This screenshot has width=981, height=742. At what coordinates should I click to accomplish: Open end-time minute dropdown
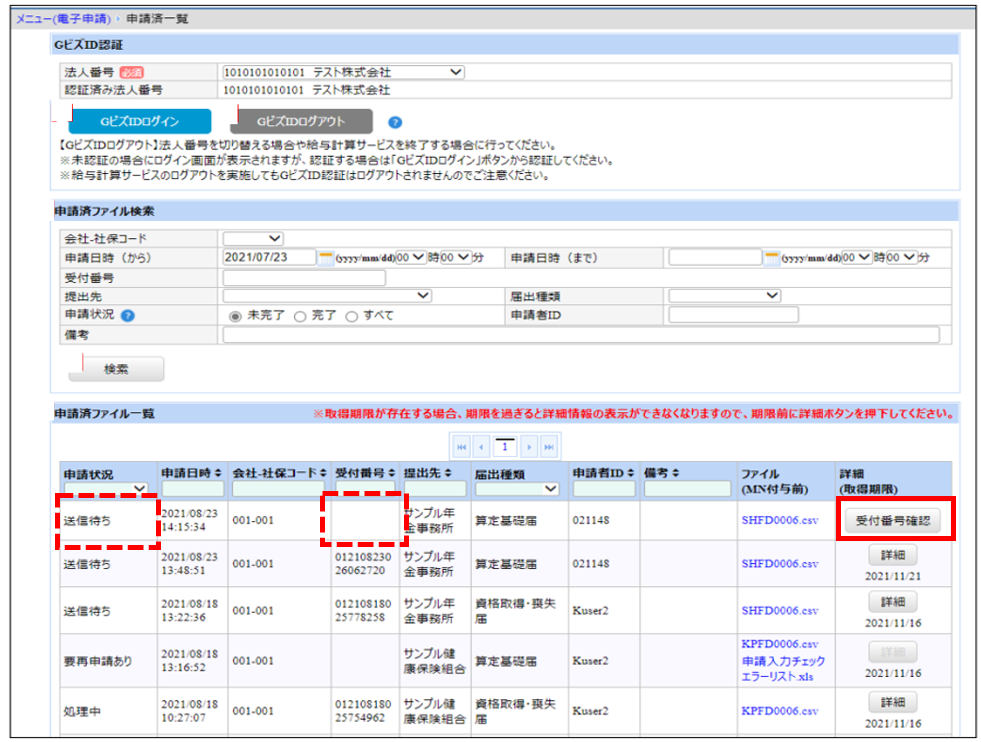click(x=902, y=257)
